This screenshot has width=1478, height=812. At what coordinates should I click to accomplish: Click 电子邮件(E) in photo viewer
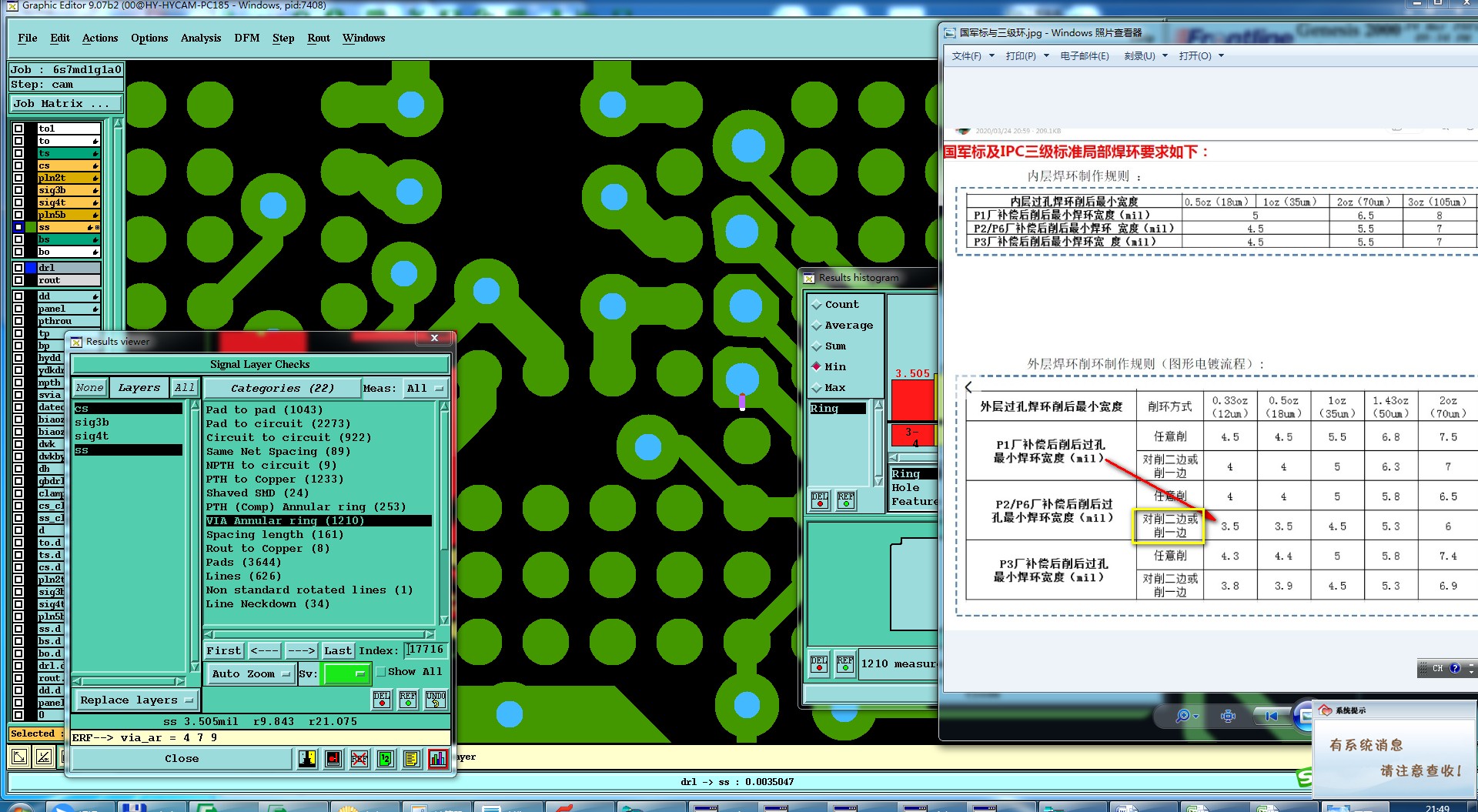tap(1085, 56)
